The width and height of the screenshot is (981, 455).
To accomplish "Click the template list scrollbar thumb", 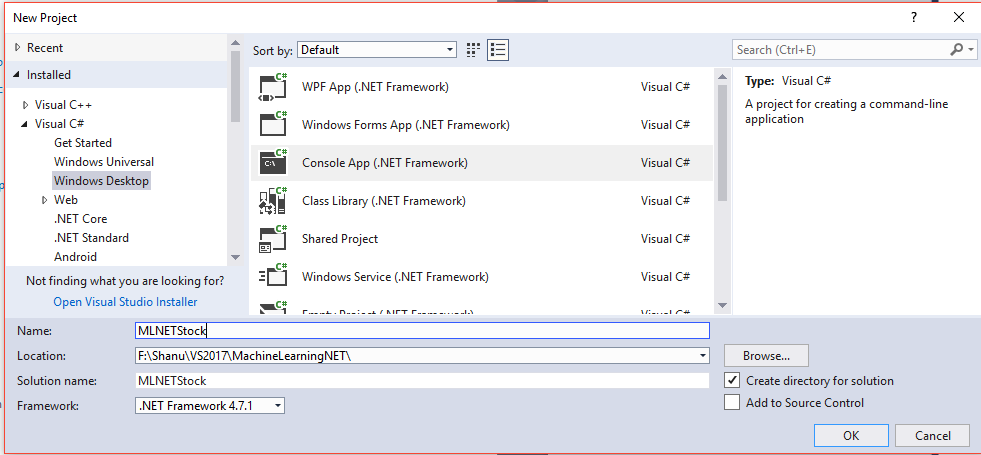I will point(722,143).
